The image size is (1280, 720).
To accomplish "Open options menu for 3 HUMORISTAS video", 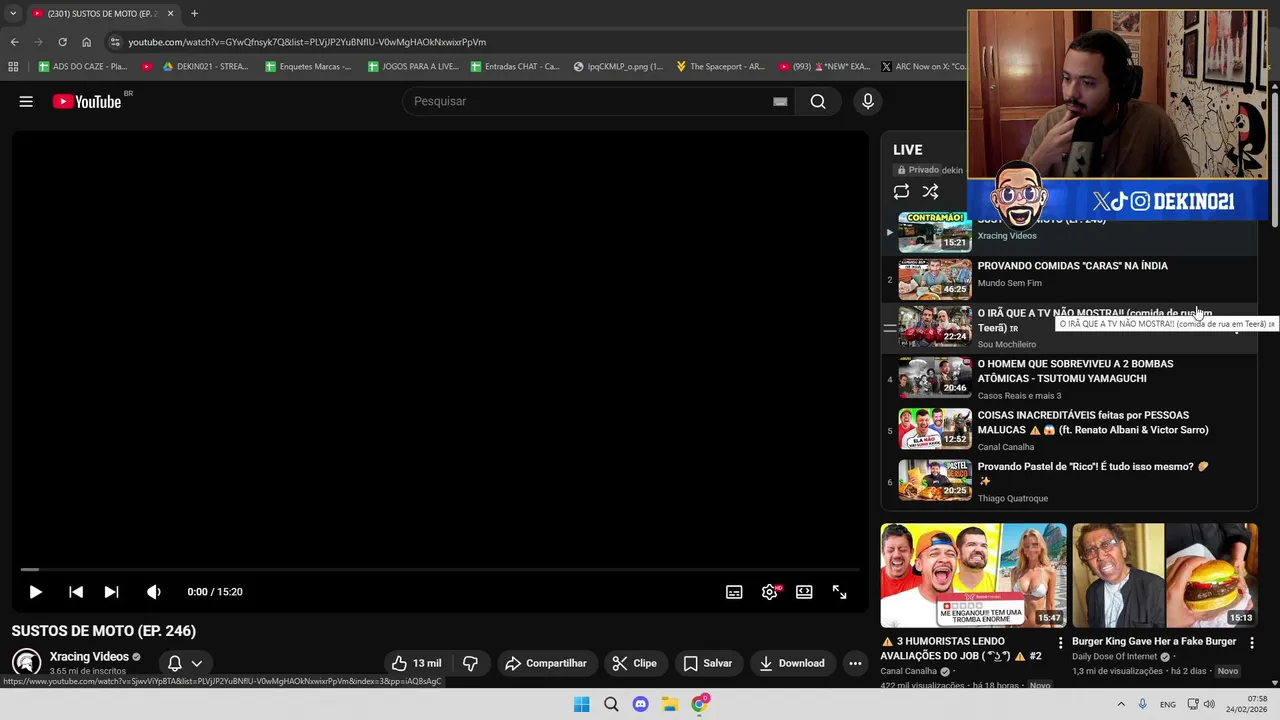I will (1060, 643).
